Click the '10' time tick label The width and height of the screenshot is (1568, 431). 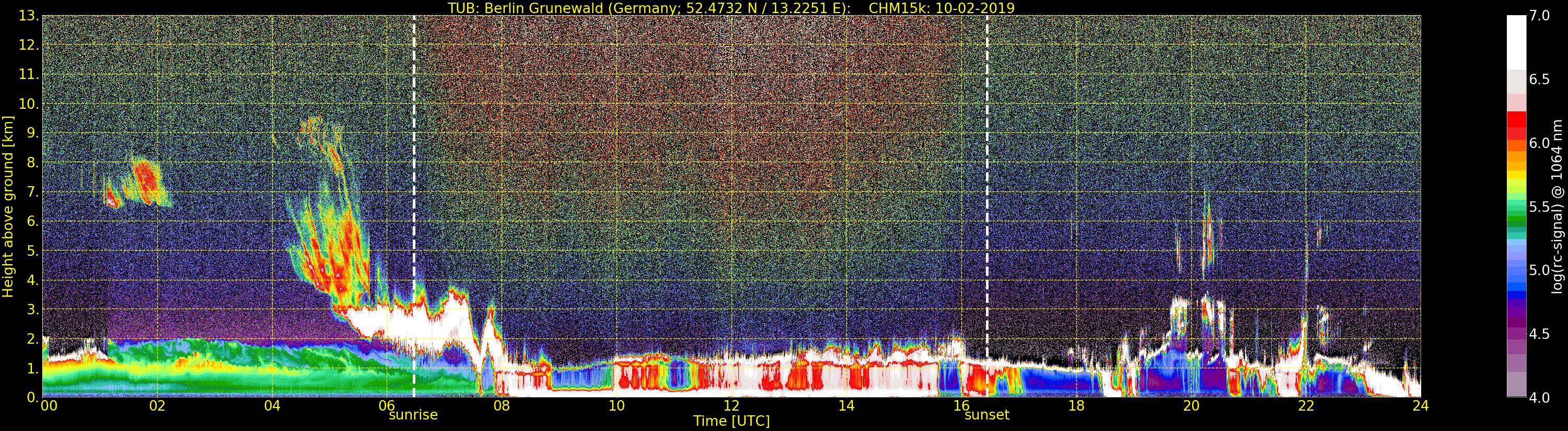[x=617, y=405]
